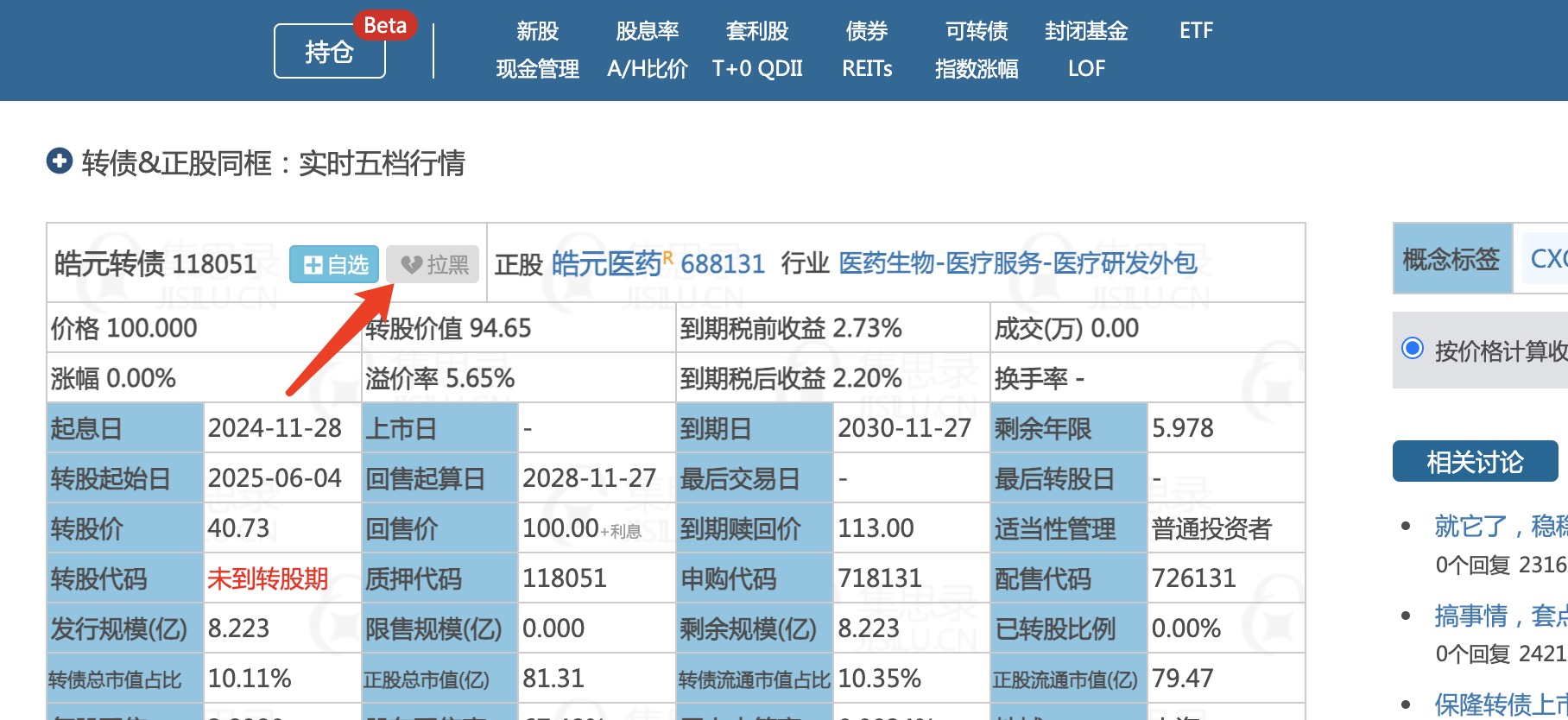This screenshot has width=1568, height=720.
Task: Open the ETF navigation link
Action: tap(1196, 31)
